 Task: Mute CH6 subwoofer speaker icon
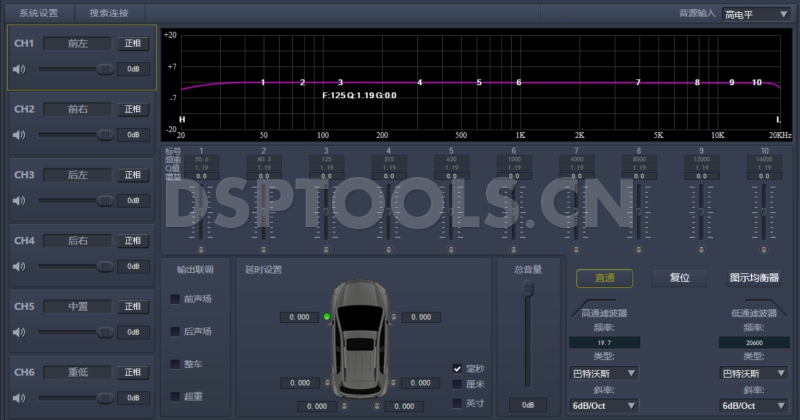(x=19, y=398)
